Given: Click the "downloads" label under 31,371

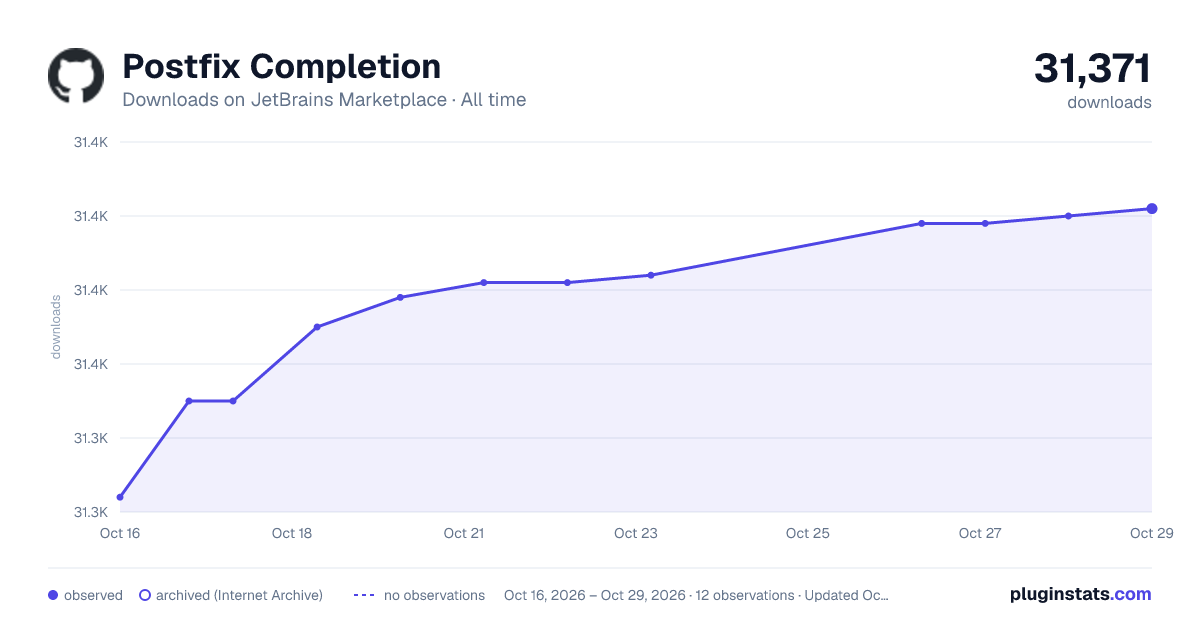Looking at the screenshot, I should coord(1109,102).
